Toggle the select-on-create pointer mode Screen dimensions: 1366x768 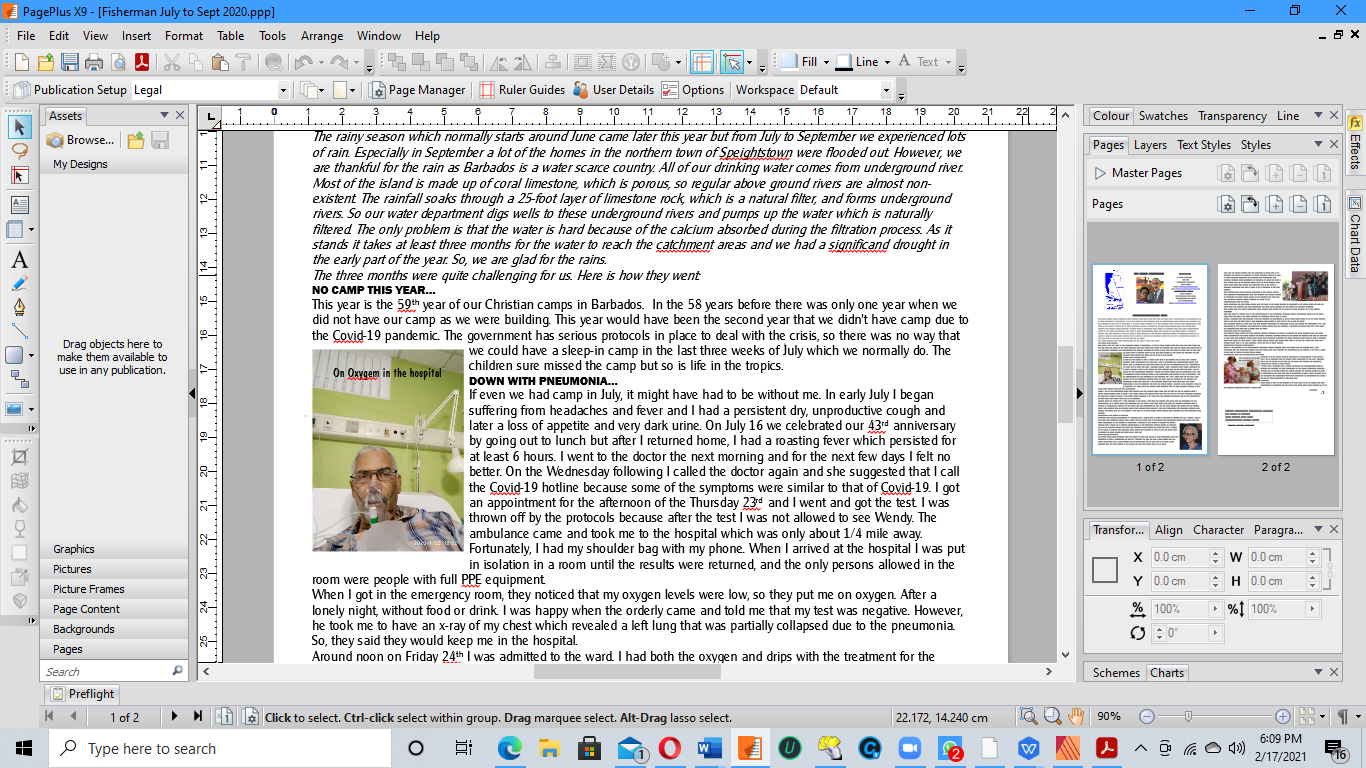(x=730, y=62)
